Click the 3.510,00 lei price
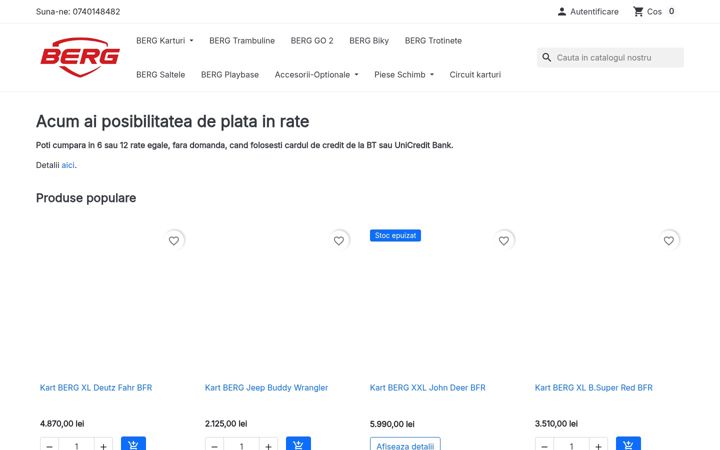720x450 pixels. point(556,423)
